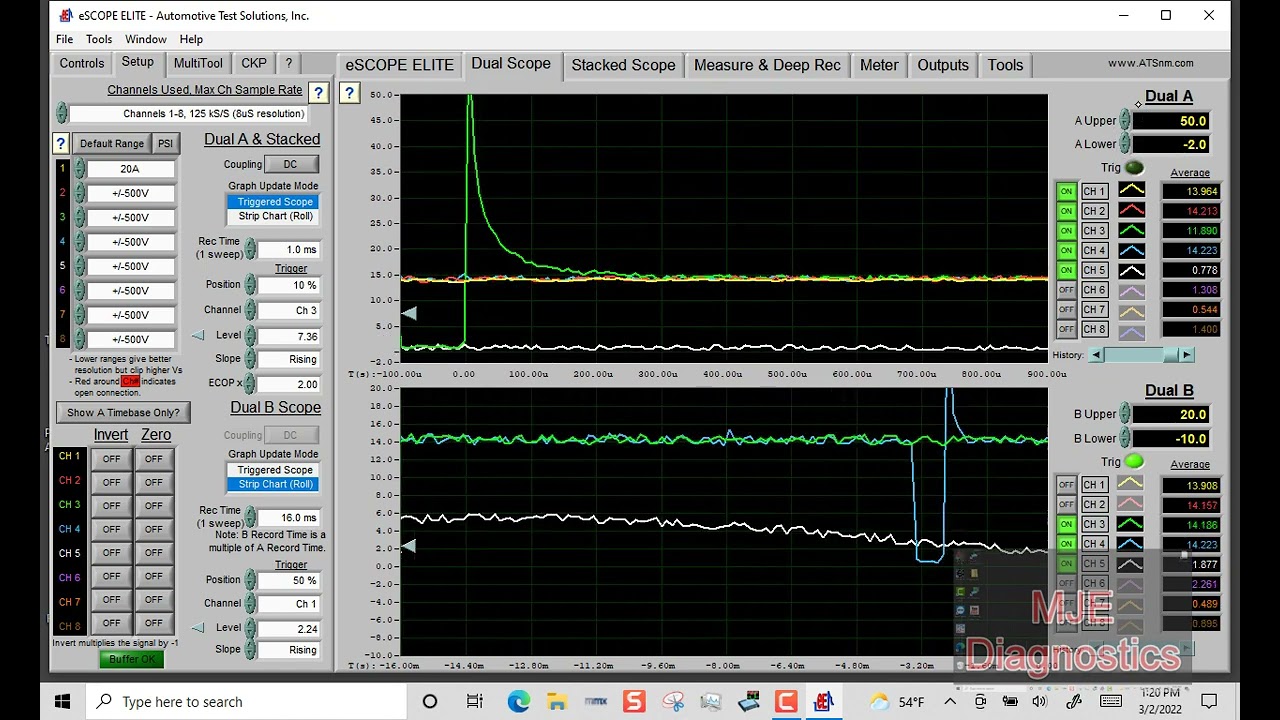
Task: Open the Channels 1-8 sample rate selector
Action: pos(187,114)
